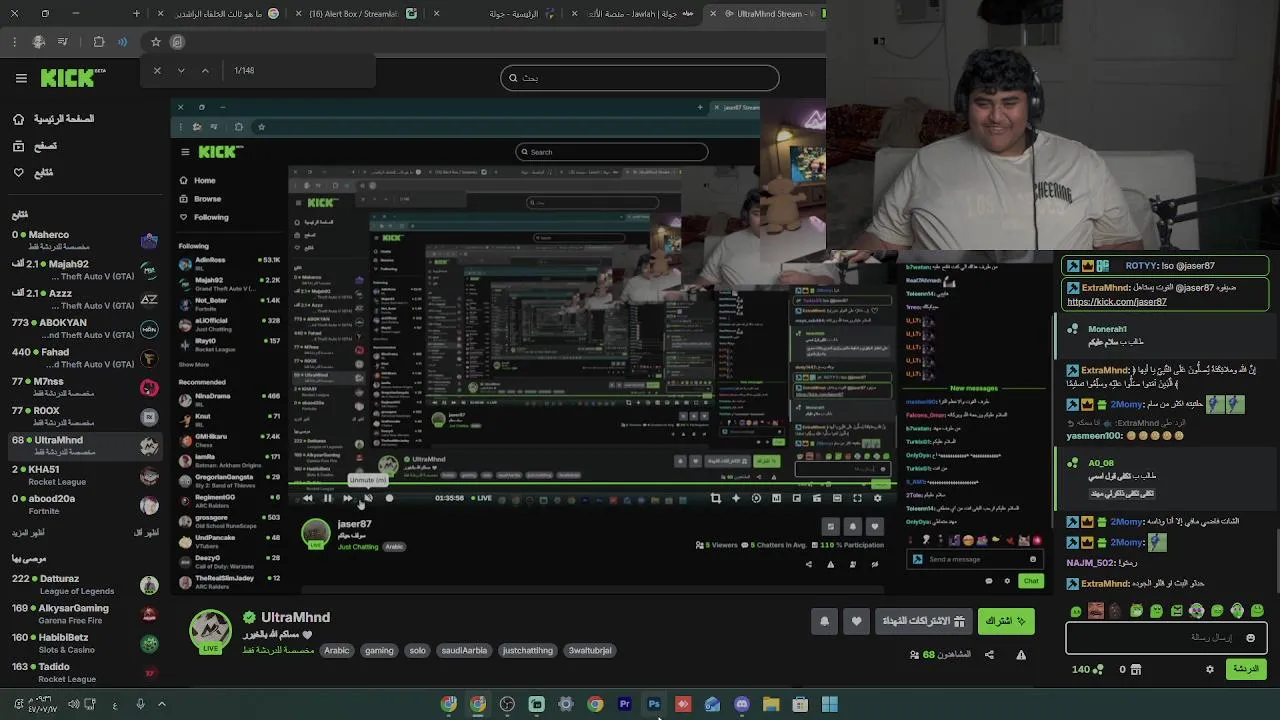Click the UltraMhnd streamer avatar

coord(210,630)
